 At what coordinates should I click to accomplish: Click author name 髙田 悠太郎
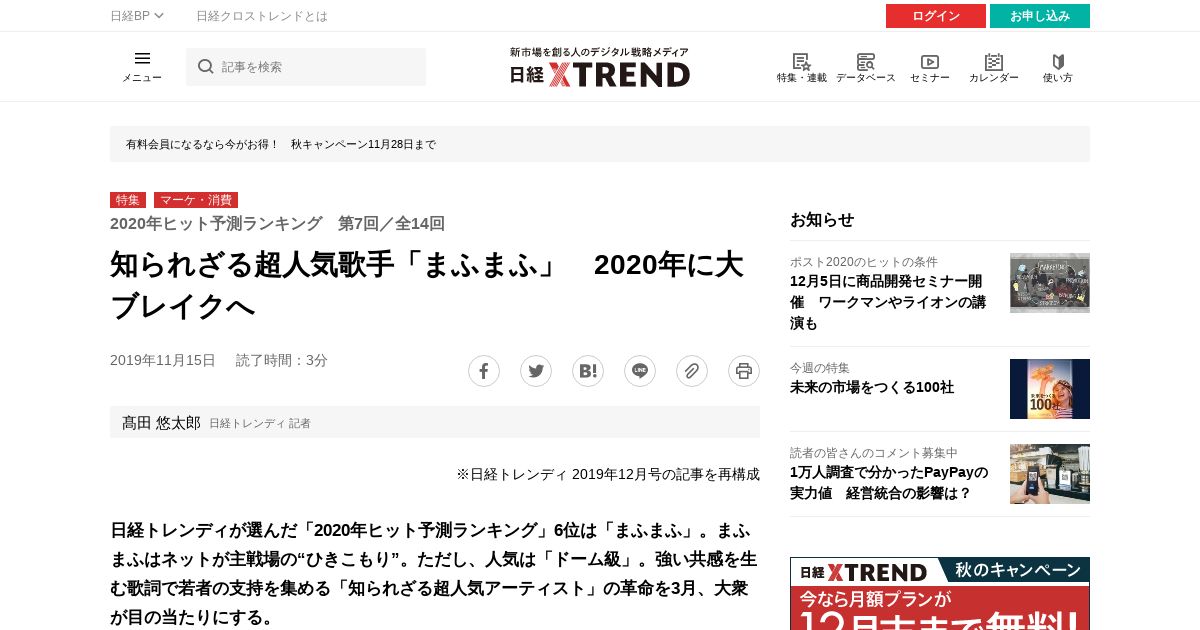click(x=161, y=423)
